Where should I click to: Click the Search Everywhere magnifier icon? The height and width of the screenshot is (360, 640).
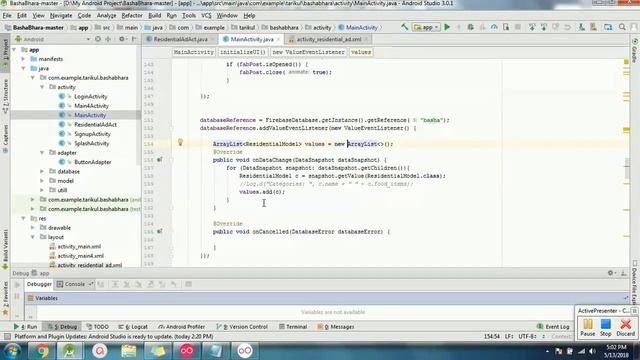coord(622,27)
